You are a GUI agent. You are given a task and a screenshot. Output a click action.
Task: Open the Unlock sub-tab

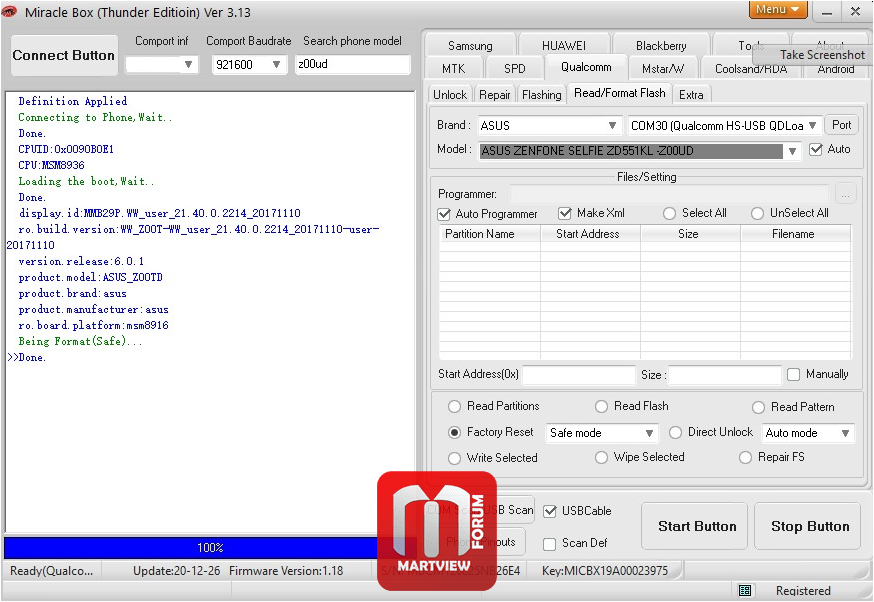tap(450, 95)
